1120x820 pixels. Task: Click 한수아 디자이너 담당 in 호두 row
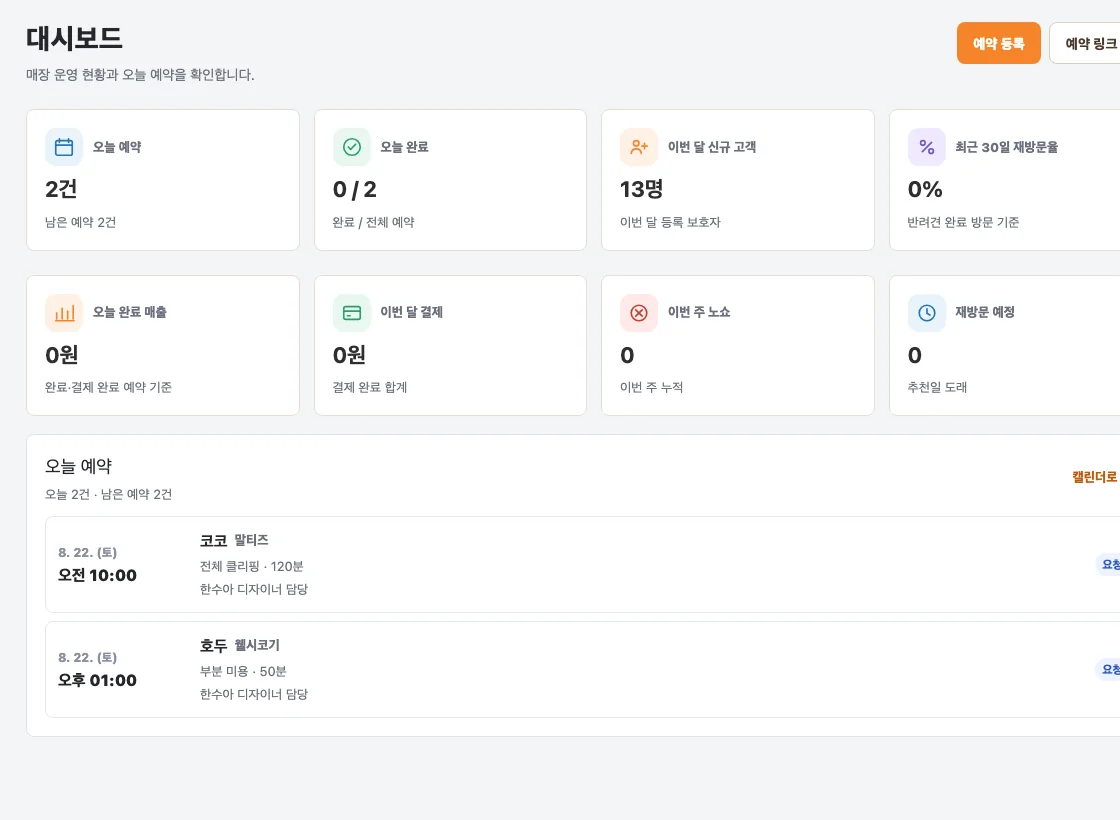254,694
